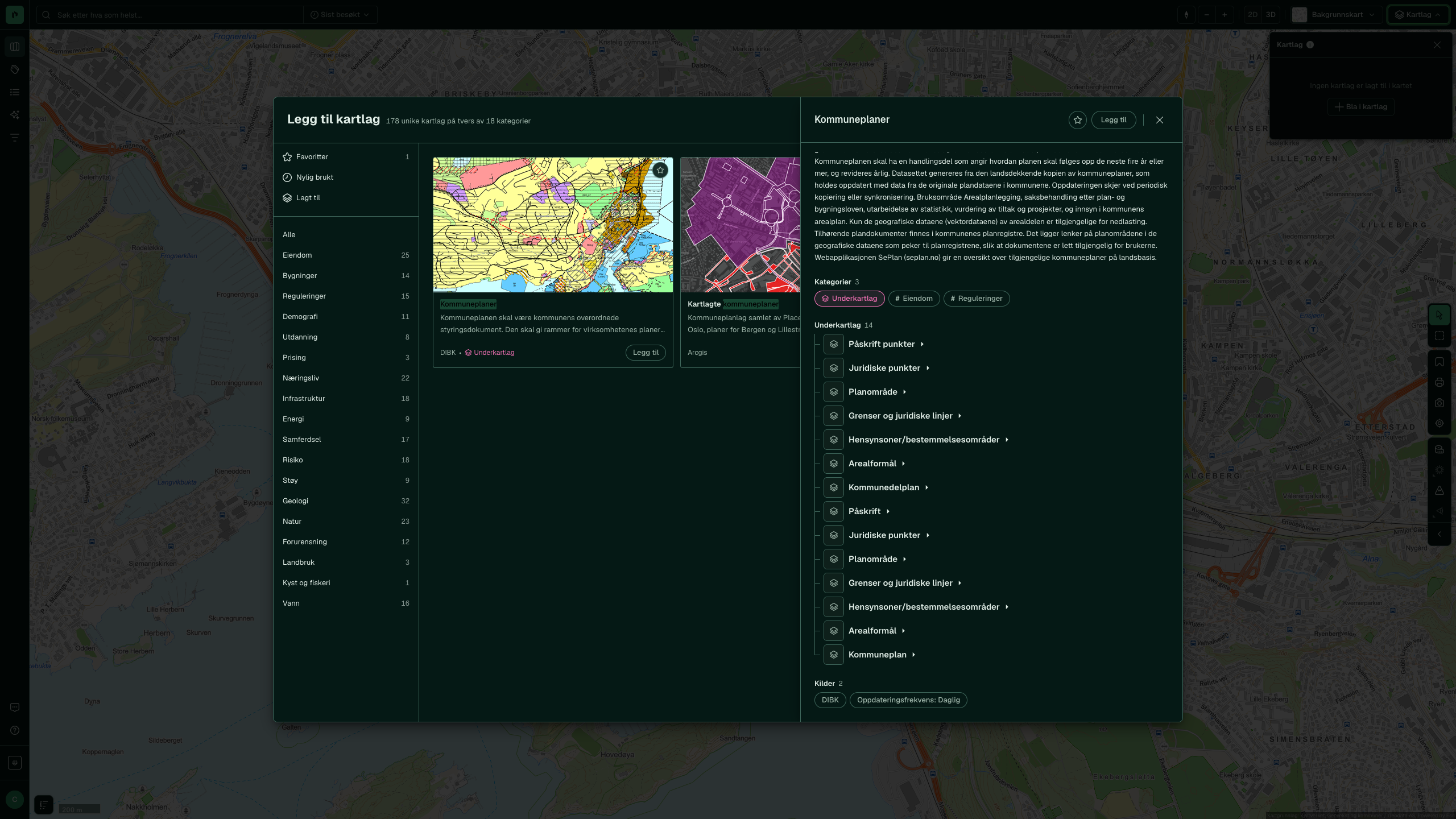
Task: Open the help question mark icon
Action: click(15, 730)
